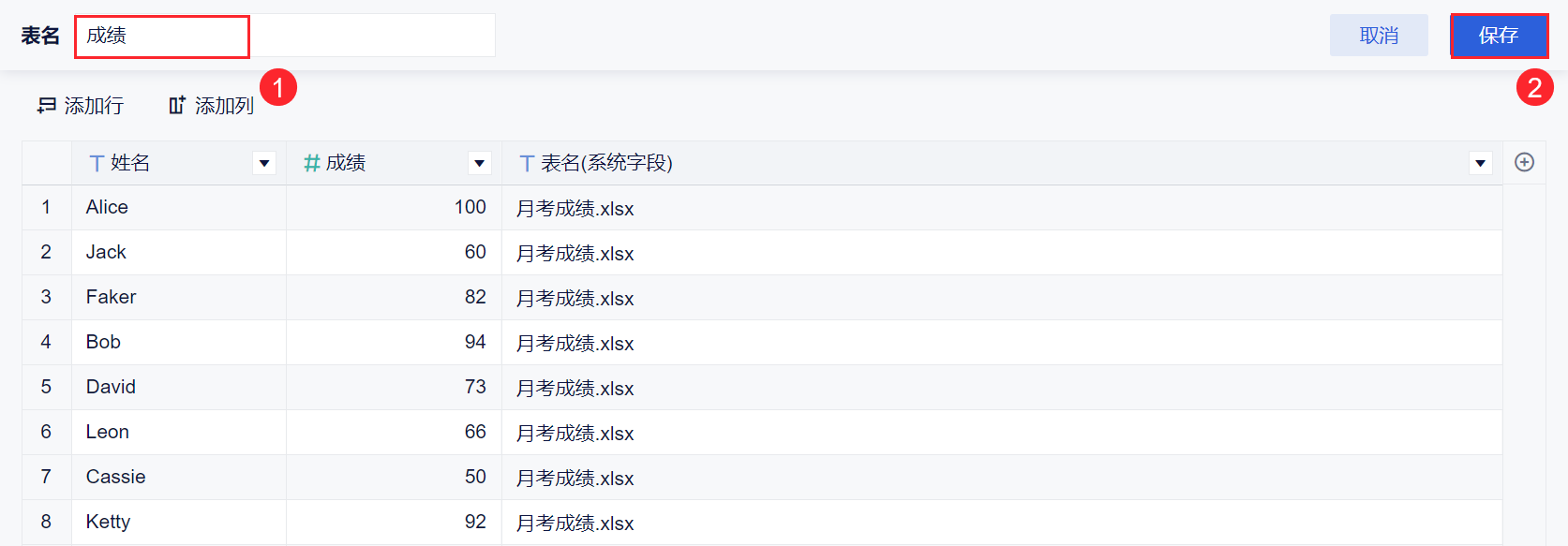Click the add row icon
The width and height of the screenshot is (1568, 546).
(46, 106)
